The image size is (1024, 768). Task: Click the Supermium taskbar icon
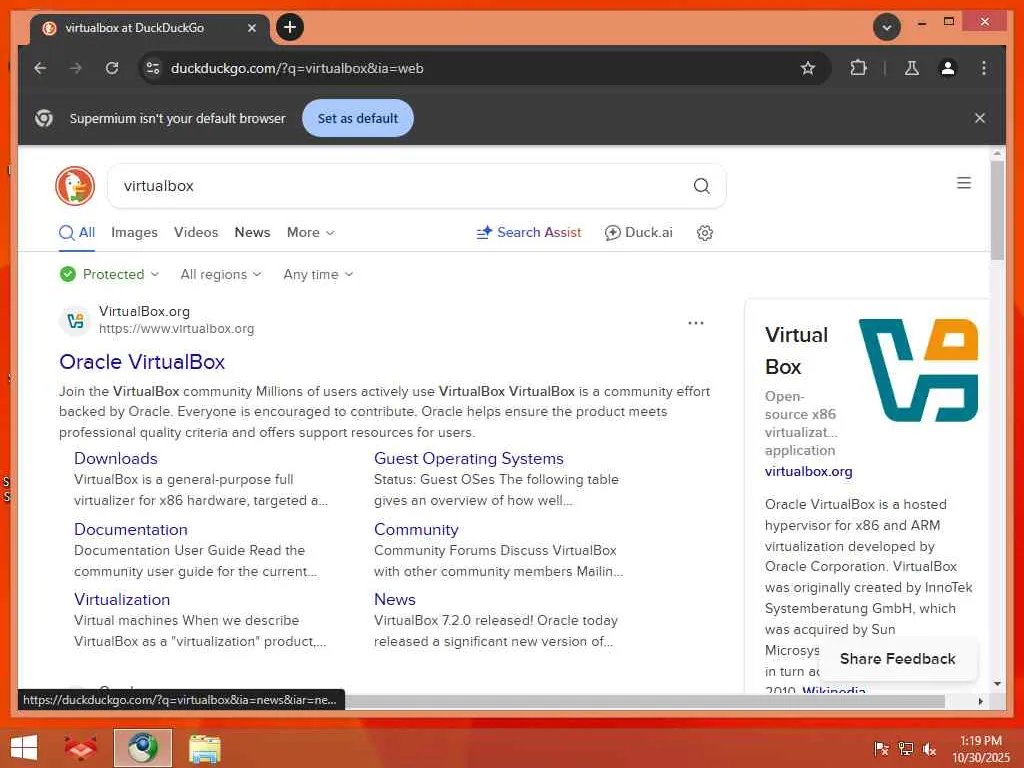(142, 748)
